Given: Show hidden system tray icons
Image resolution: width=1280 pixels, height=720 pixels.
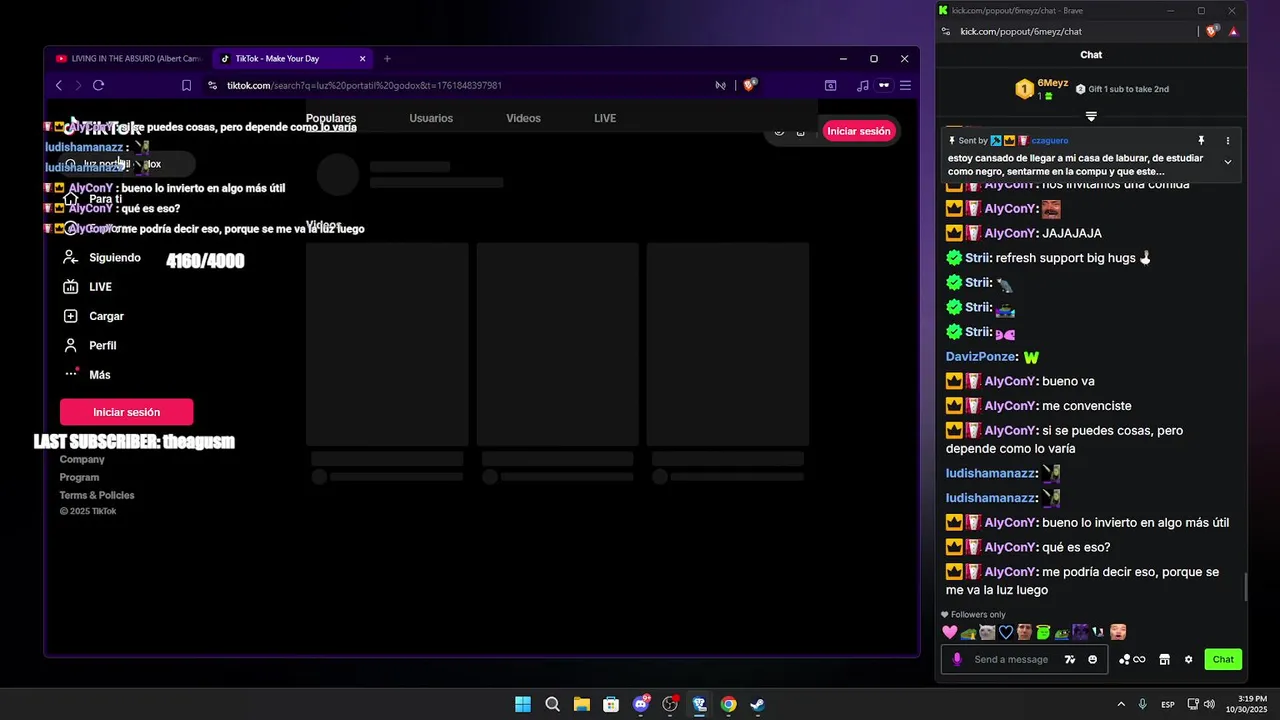Looking at the screenshot, I should [x=1120, y=704].
